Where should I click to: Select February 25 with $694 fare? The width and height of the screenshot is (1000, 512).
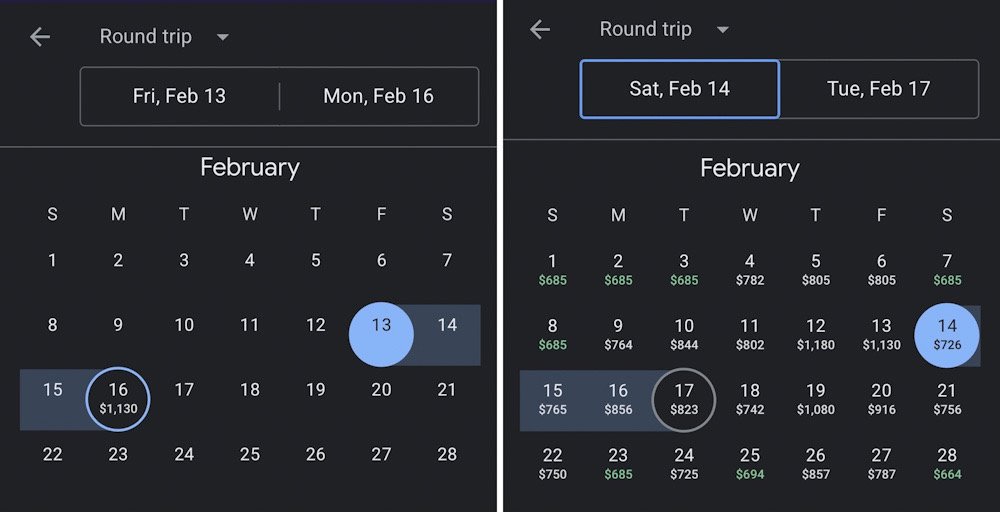point(750,464)
